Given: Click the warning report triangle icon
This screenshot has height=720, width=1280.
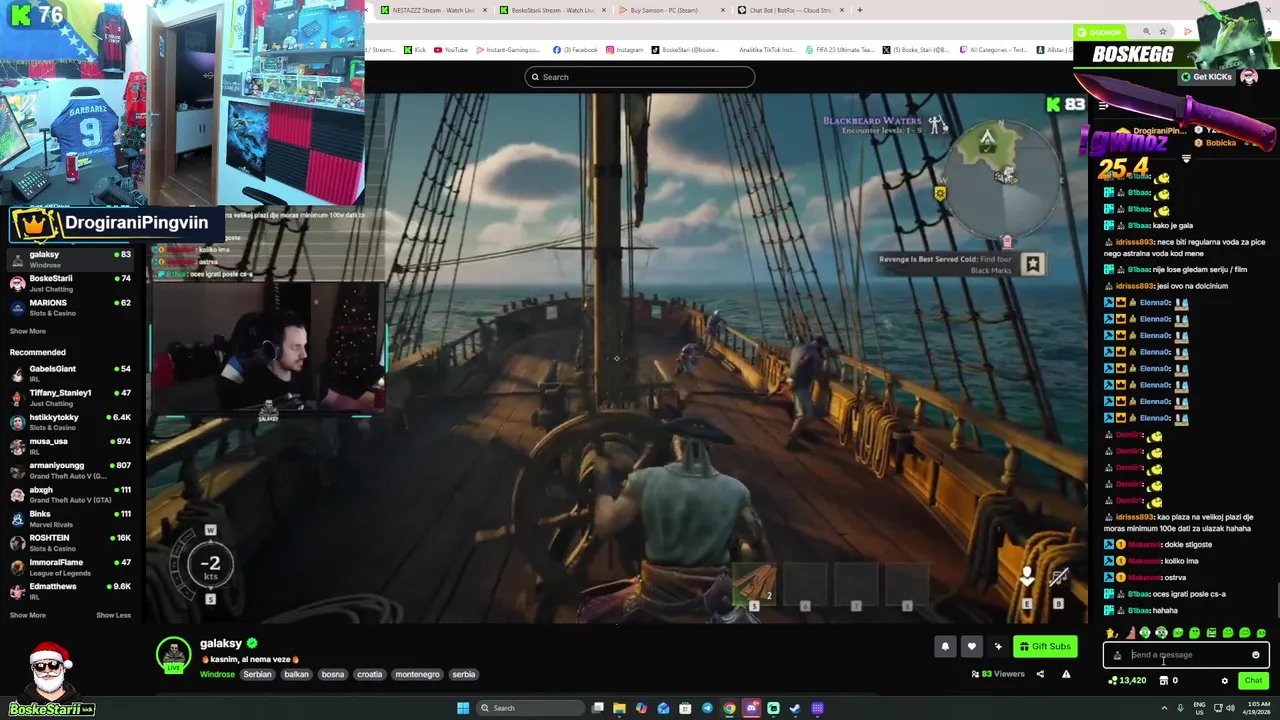Looking at the screenshot, I should point(1066,674).
